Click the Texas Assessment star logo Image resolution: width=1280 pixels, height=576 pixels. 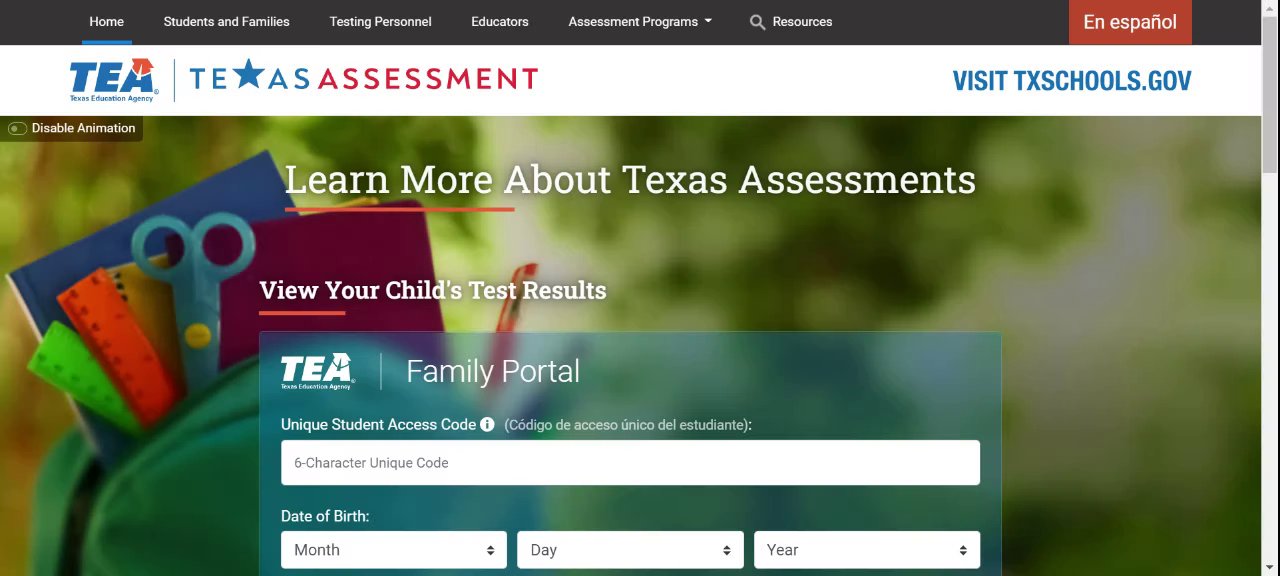pyautogui.click(x=364, y=78)
